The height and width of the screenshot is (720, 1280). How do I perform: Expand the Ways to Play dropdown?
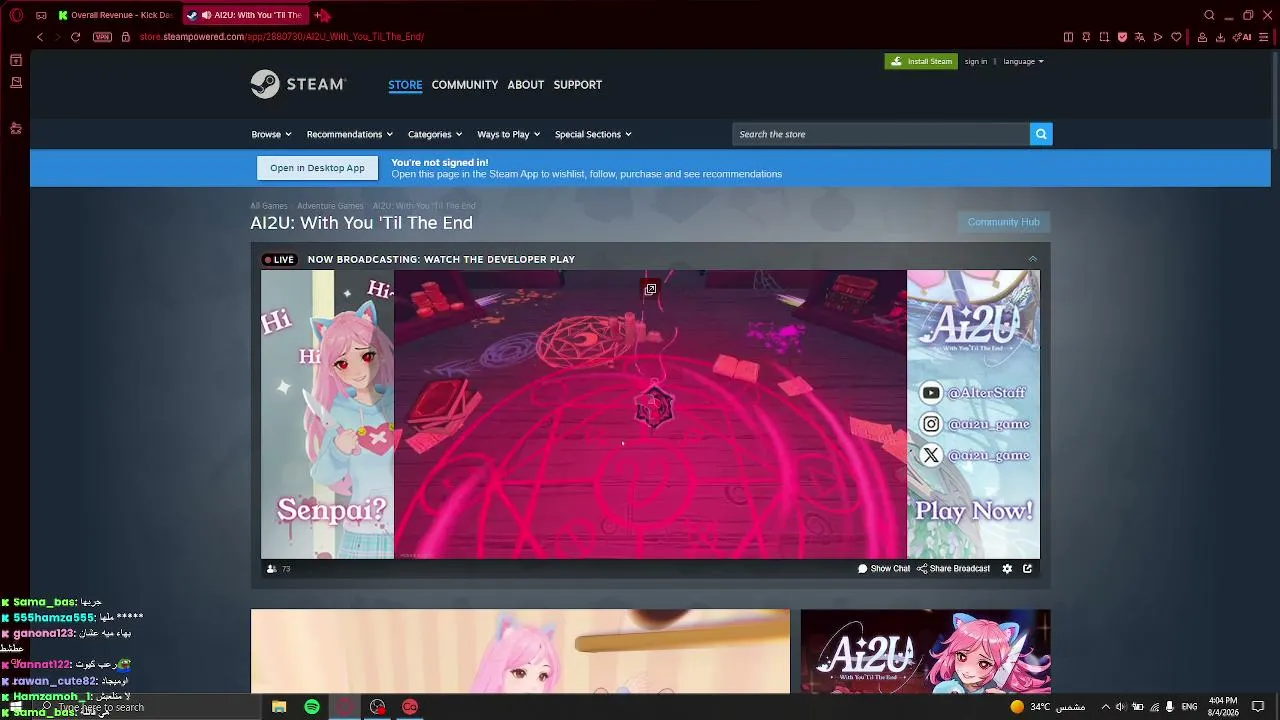point(509,134)
